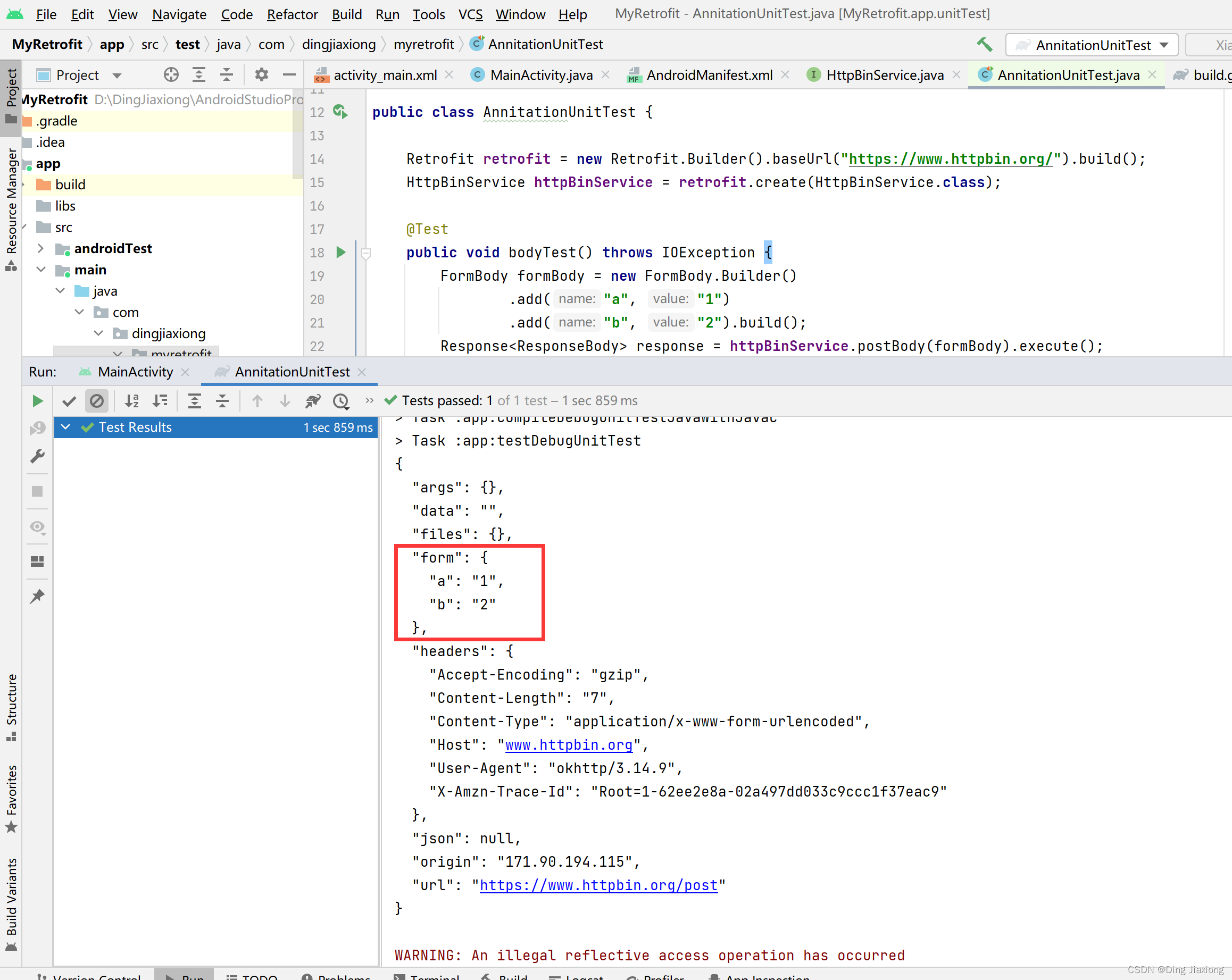The image size is (1232, 980).
Task: Open the VCS menu
Action: pos(470,14)
